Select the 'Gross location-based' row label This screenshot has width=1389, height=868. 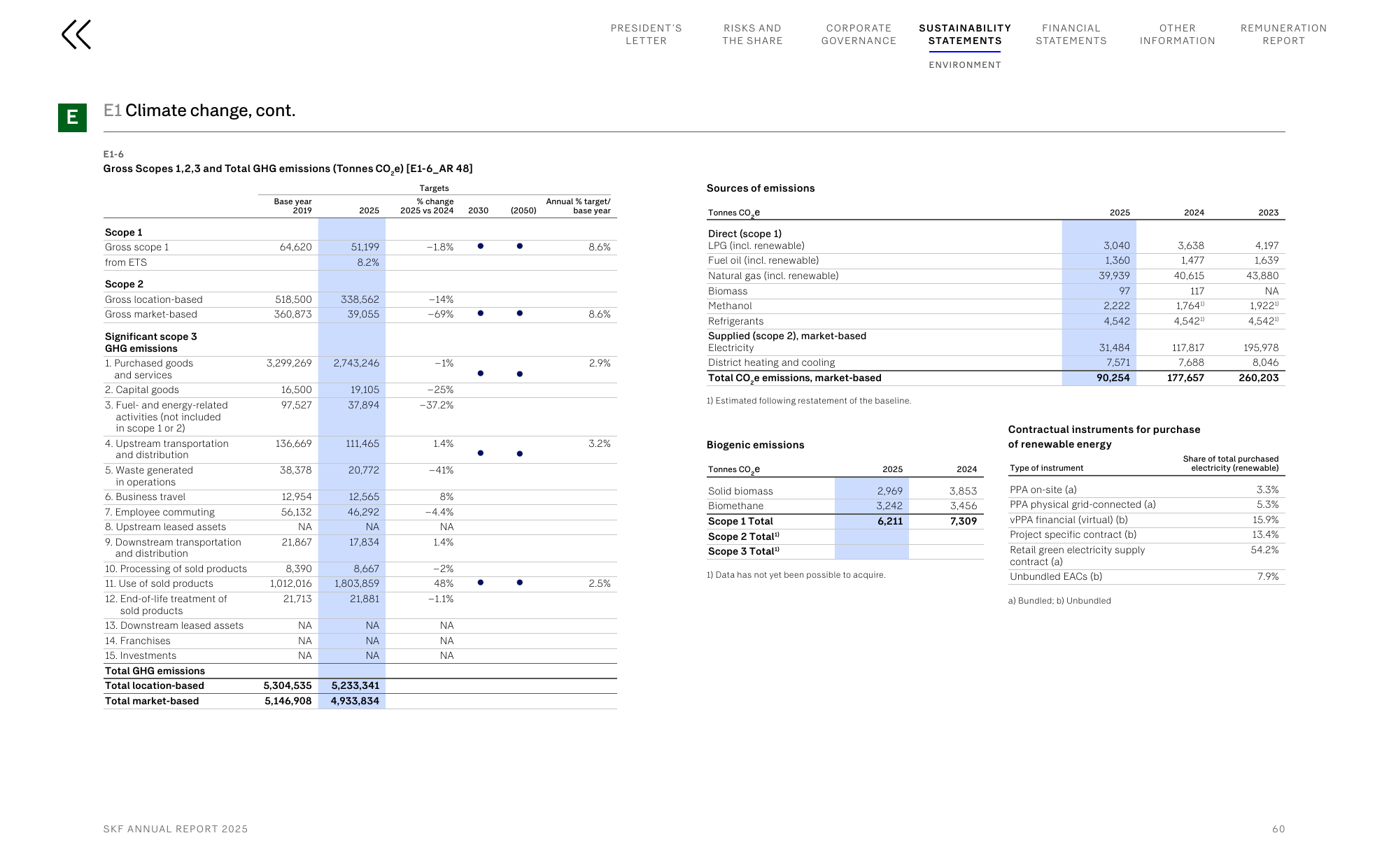point(154,299)
